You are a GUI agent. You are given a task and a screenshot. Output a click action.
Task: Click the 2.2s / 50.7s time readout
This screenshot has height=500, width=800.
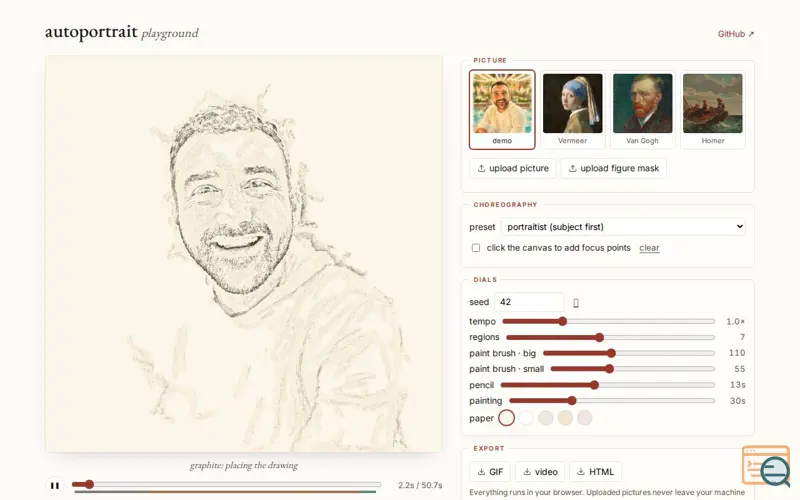tap(420, 485)
